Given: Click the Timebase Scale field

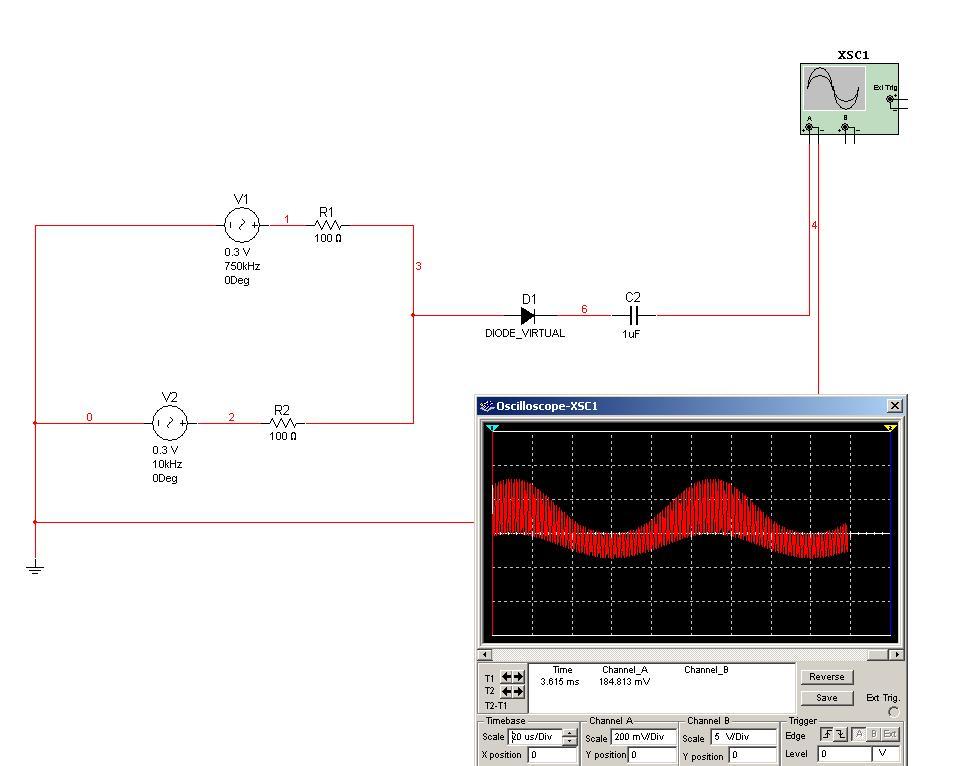Looking at the screenshot, I should click(x=536, y=737).
